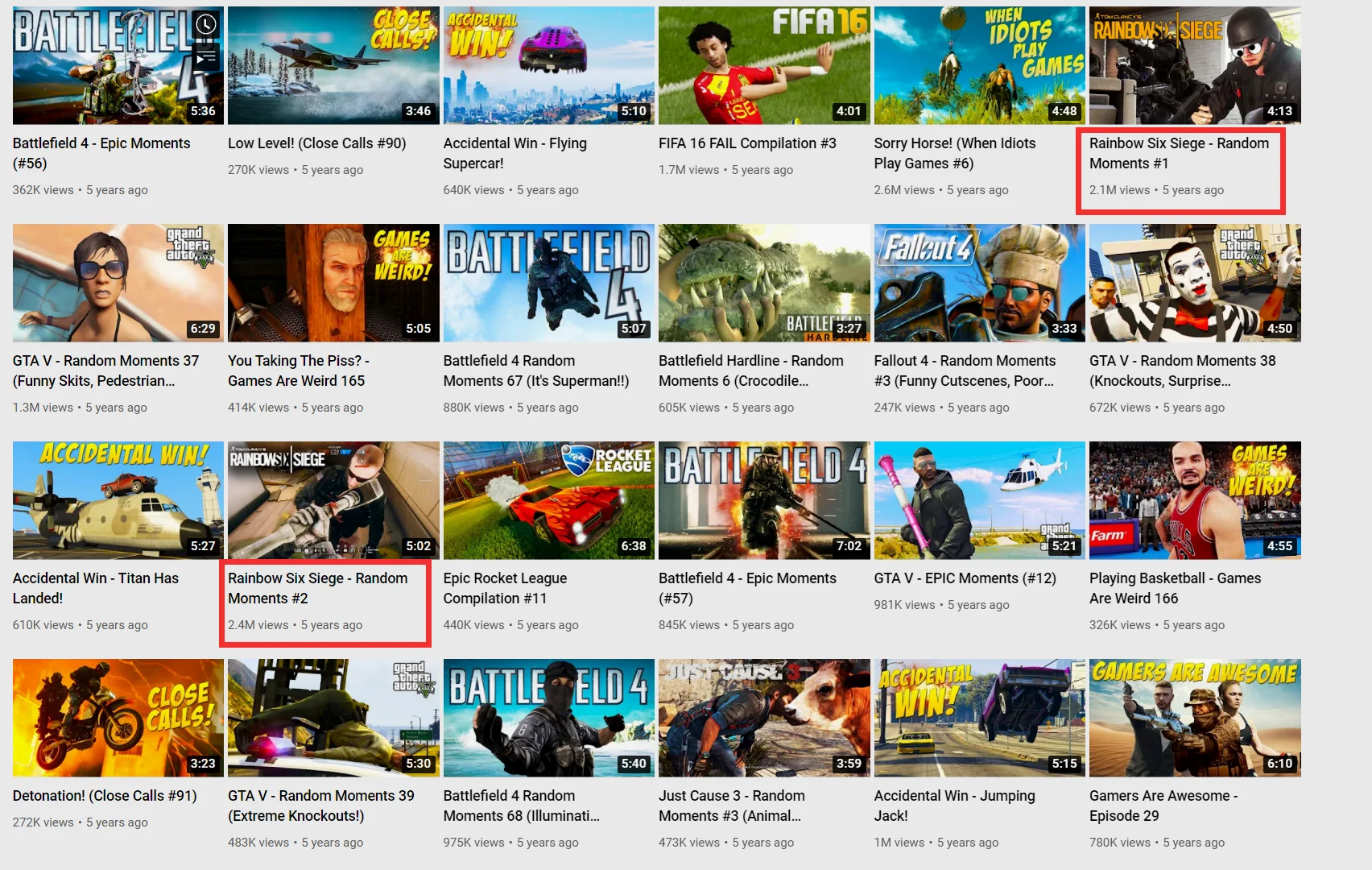Open the Low Level! (Close Calls #90) thumbnail

click(333, 65)
